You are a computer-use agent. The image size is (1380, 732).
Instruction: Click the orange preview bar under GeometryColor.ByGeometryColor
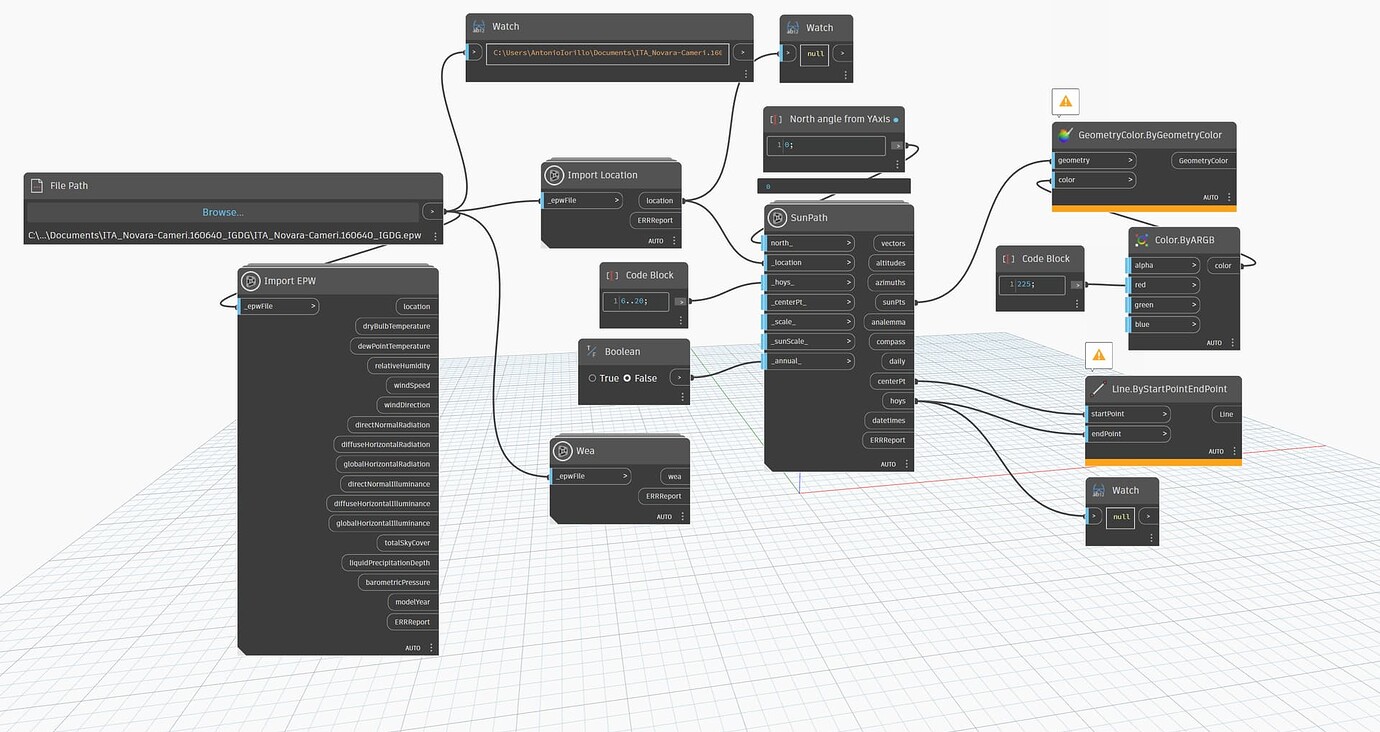tap(1143, 210)
